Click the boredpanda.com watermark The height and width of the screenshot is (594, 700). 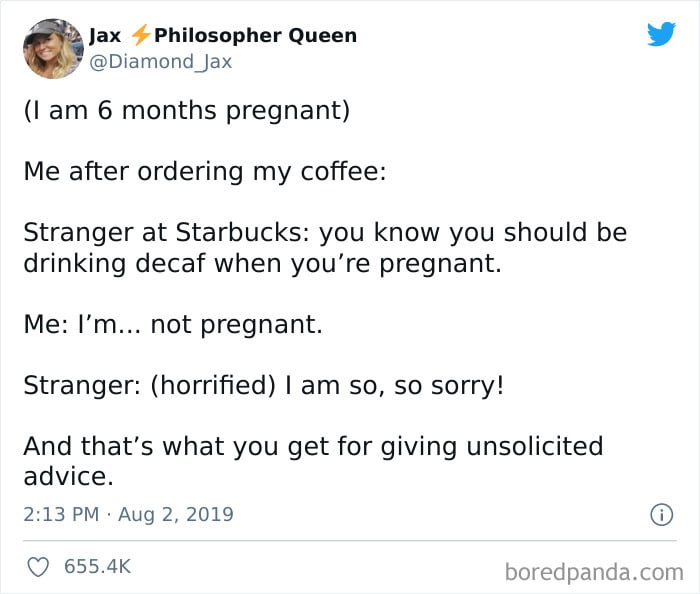(x=594, y=572)
